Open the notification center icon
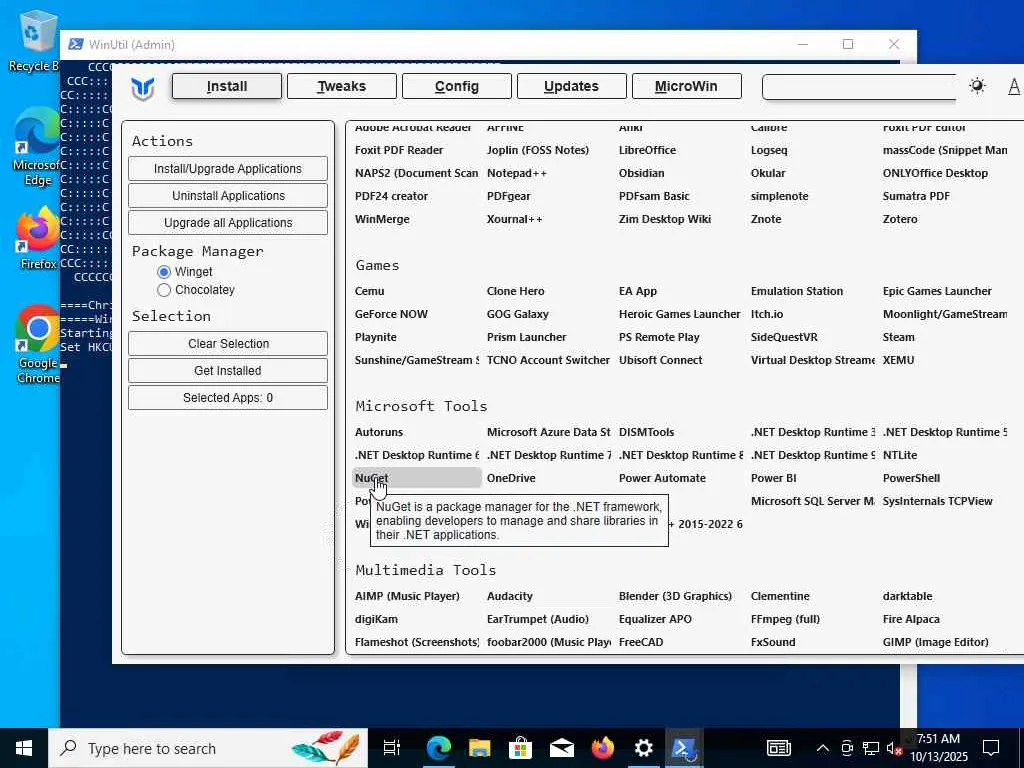Viewport: 1024px width, 768px height. pos(991,748)
